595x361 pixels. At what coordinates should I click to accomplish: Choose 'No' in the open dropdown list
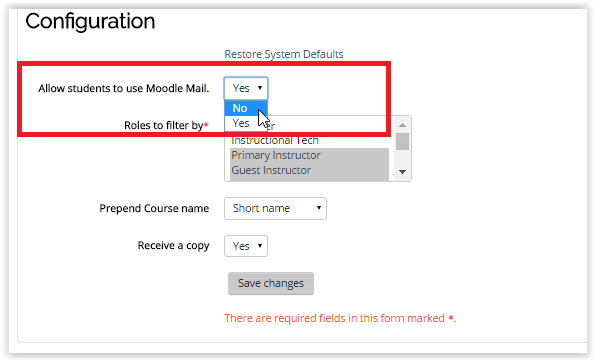246,108
